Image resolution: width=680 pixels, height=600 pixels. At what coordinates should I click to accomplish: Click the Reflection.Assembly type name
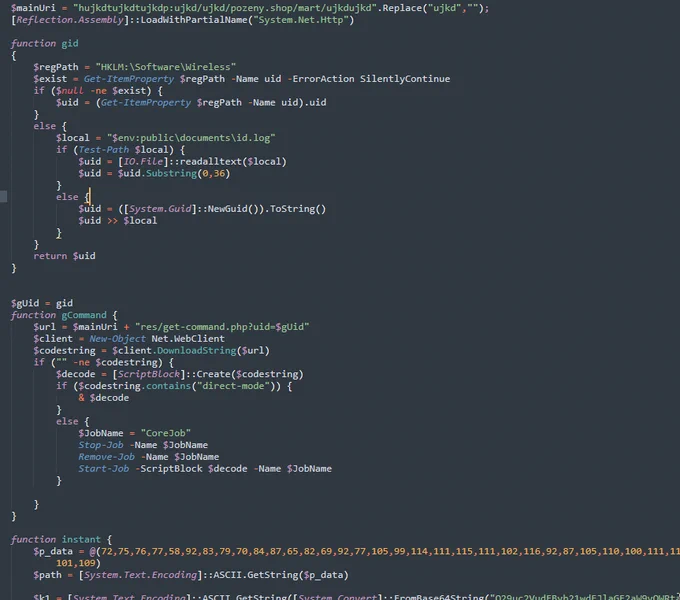click(x=70, y=20)
